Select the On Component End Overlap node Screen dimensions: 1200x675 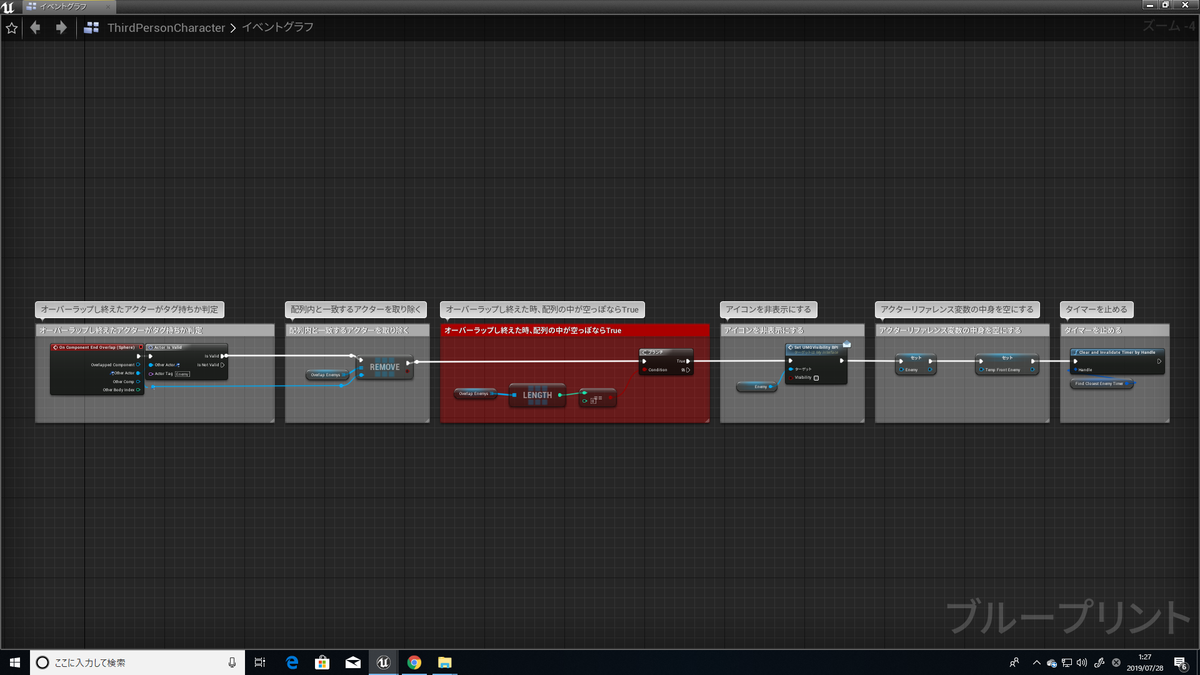(97, 368)
